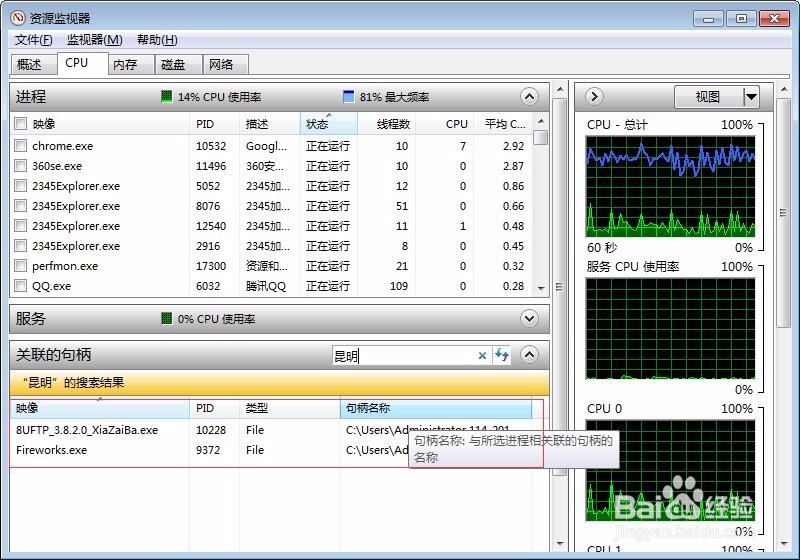Image resolution: width=800 pixels, height=560 pixels.
Task: Sort processes by CPU column header
Action: tap(445, 124)
